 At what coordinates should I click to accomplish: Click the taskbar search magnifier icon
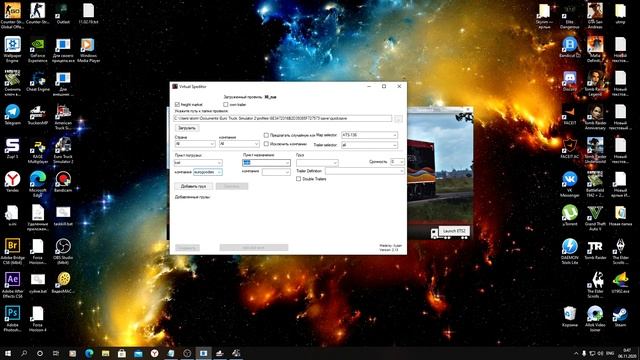24,353
